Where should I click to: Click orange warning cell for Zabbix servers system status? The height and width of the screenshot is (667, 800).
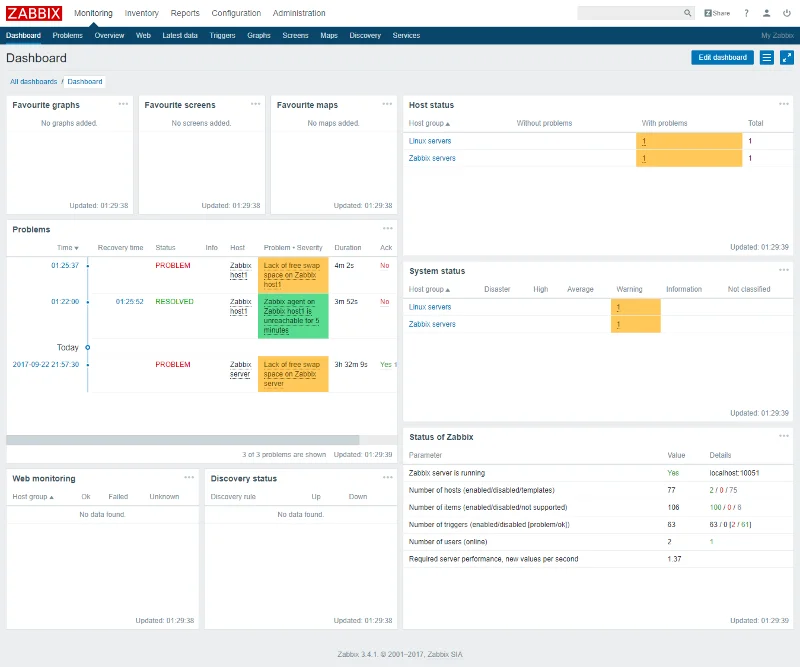tap(636, 325)
